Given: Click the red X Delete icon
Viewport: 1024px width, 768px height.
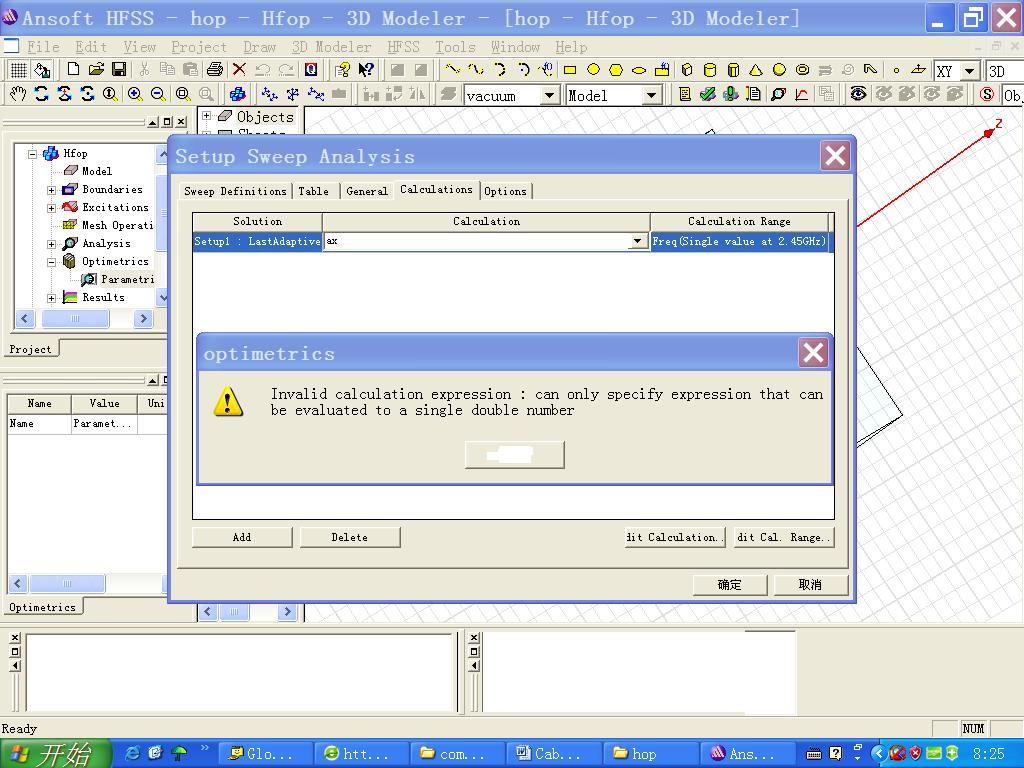Looking at the screenshot, I should click(x=239, y=69).
